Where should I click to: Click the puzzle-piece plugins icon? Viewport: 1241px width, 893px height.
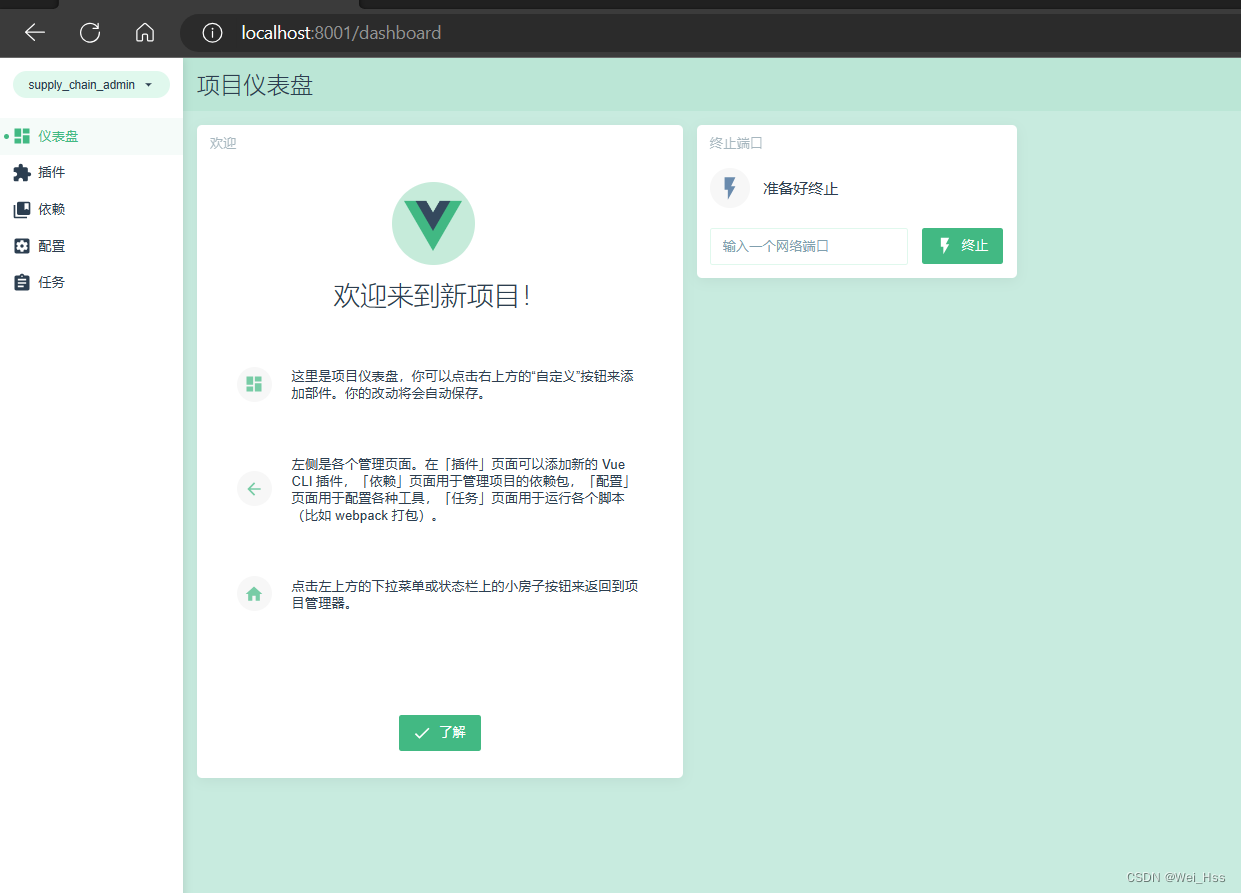22,173
